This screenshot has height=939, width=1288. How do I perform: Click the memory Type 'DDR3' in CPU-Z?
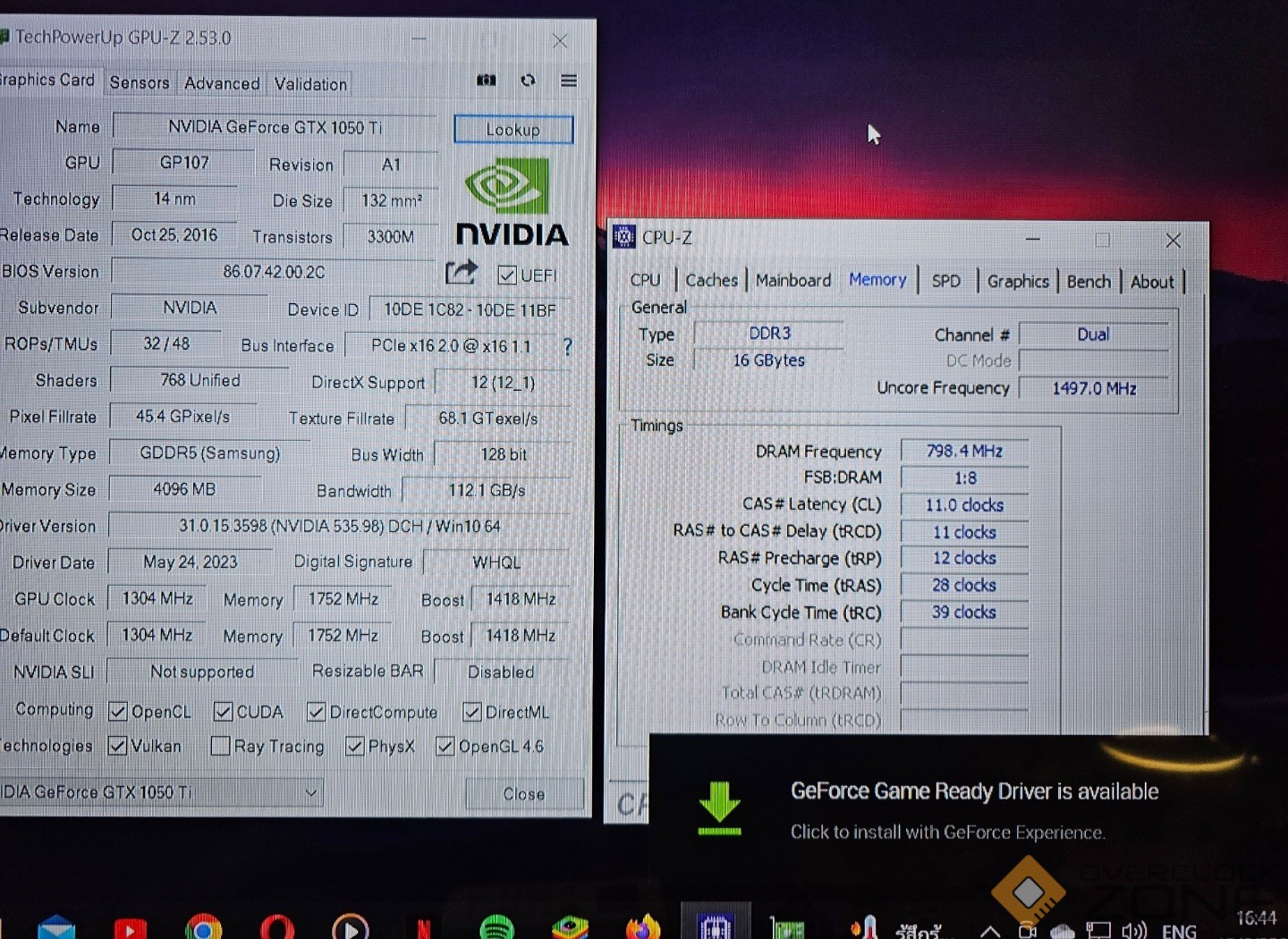(x=769, y=334)
